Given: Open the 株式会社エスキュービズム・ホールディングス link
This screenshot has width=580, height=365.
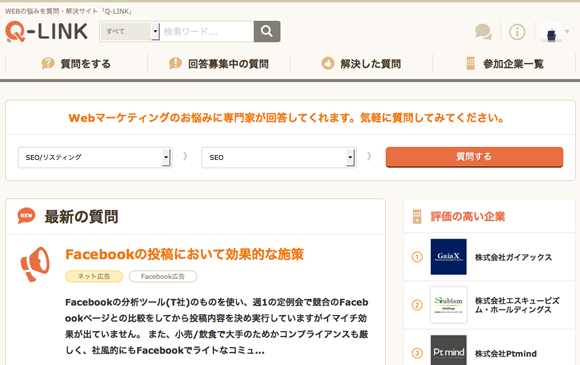Looking at the screenshot, I should (517, 305).
